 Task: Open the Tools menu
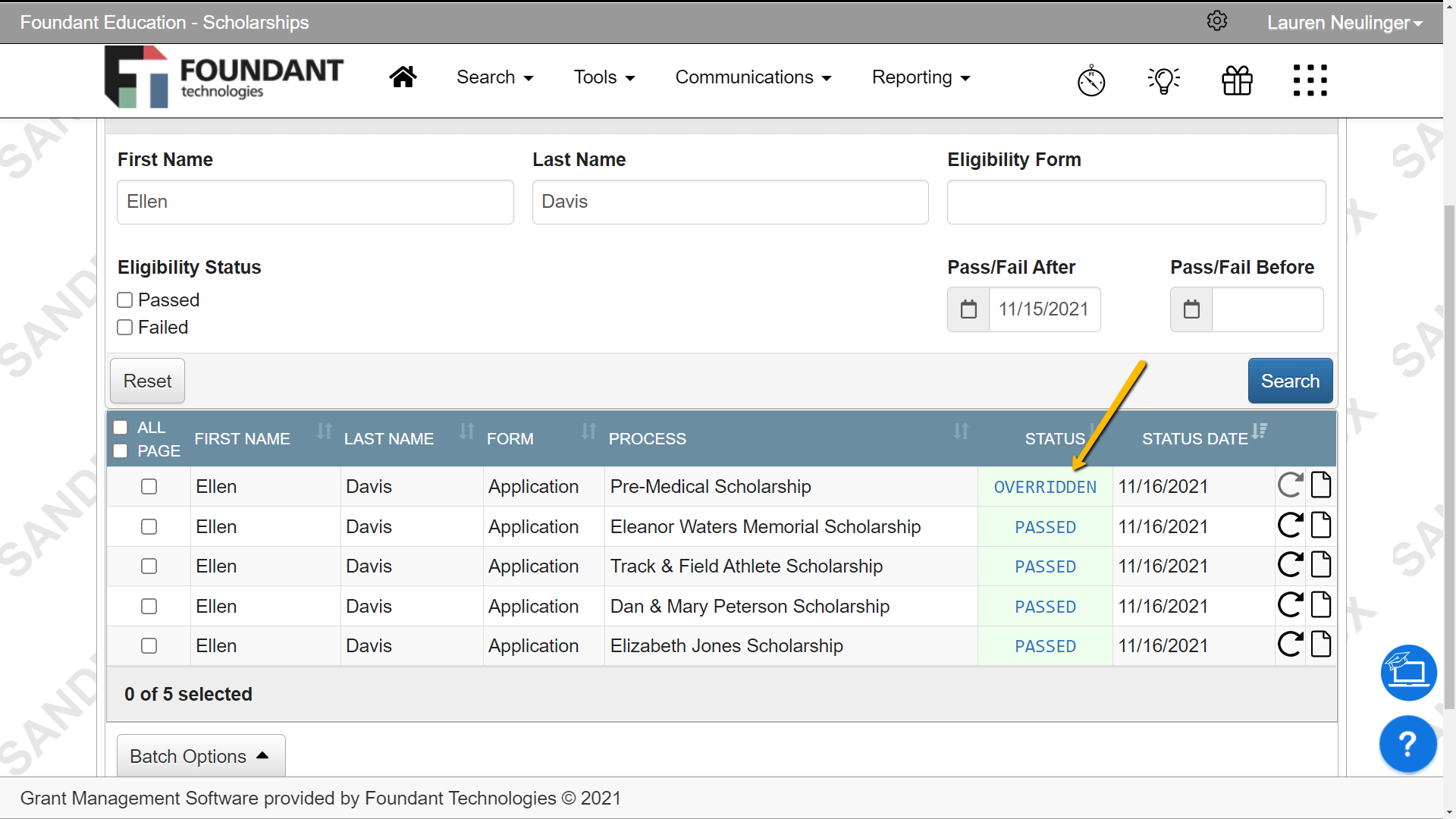(604, 77)
